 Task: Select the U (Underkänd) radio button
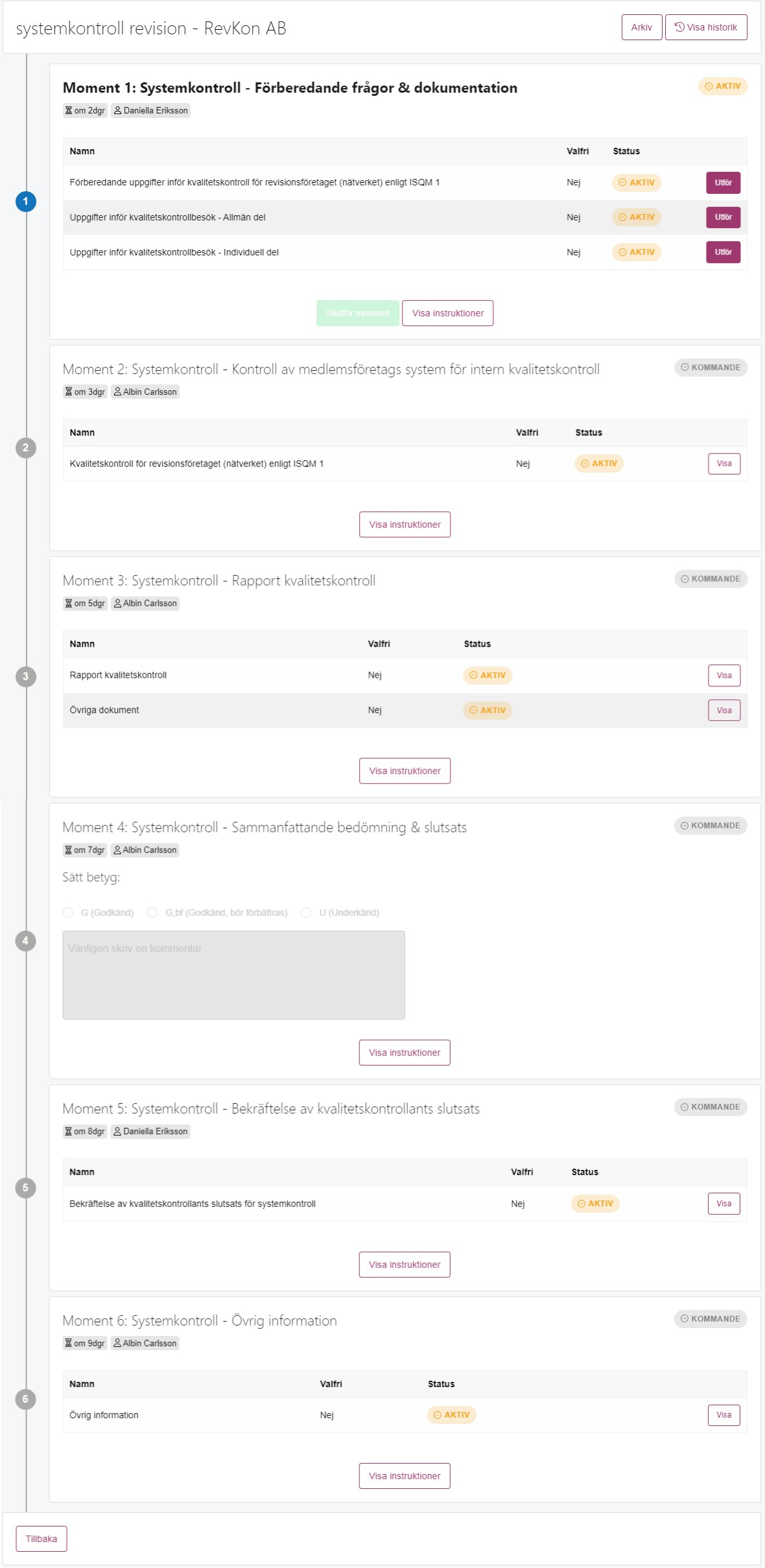click(x=306, y=913)
